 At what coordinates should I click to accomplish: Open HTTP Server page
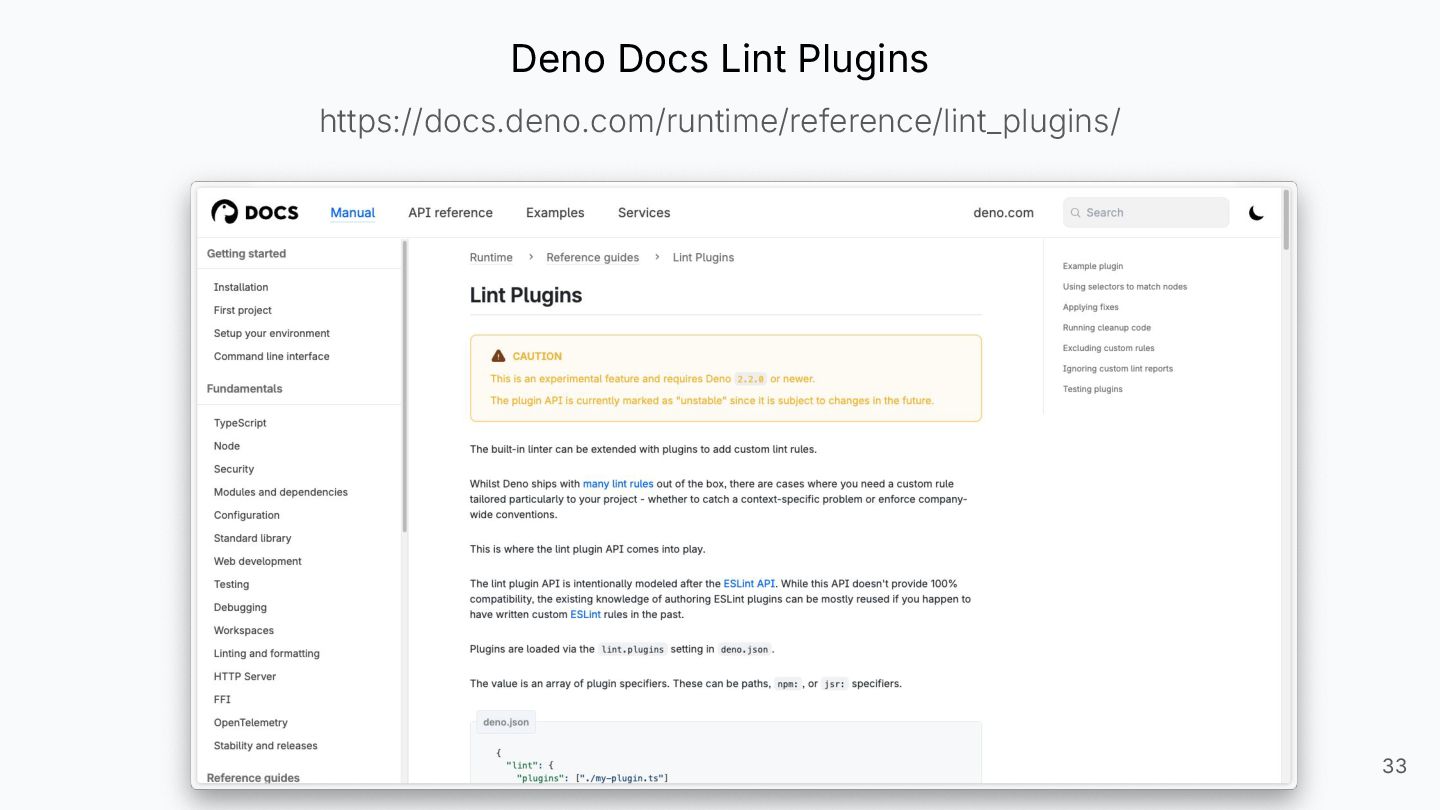coord(245,676)
